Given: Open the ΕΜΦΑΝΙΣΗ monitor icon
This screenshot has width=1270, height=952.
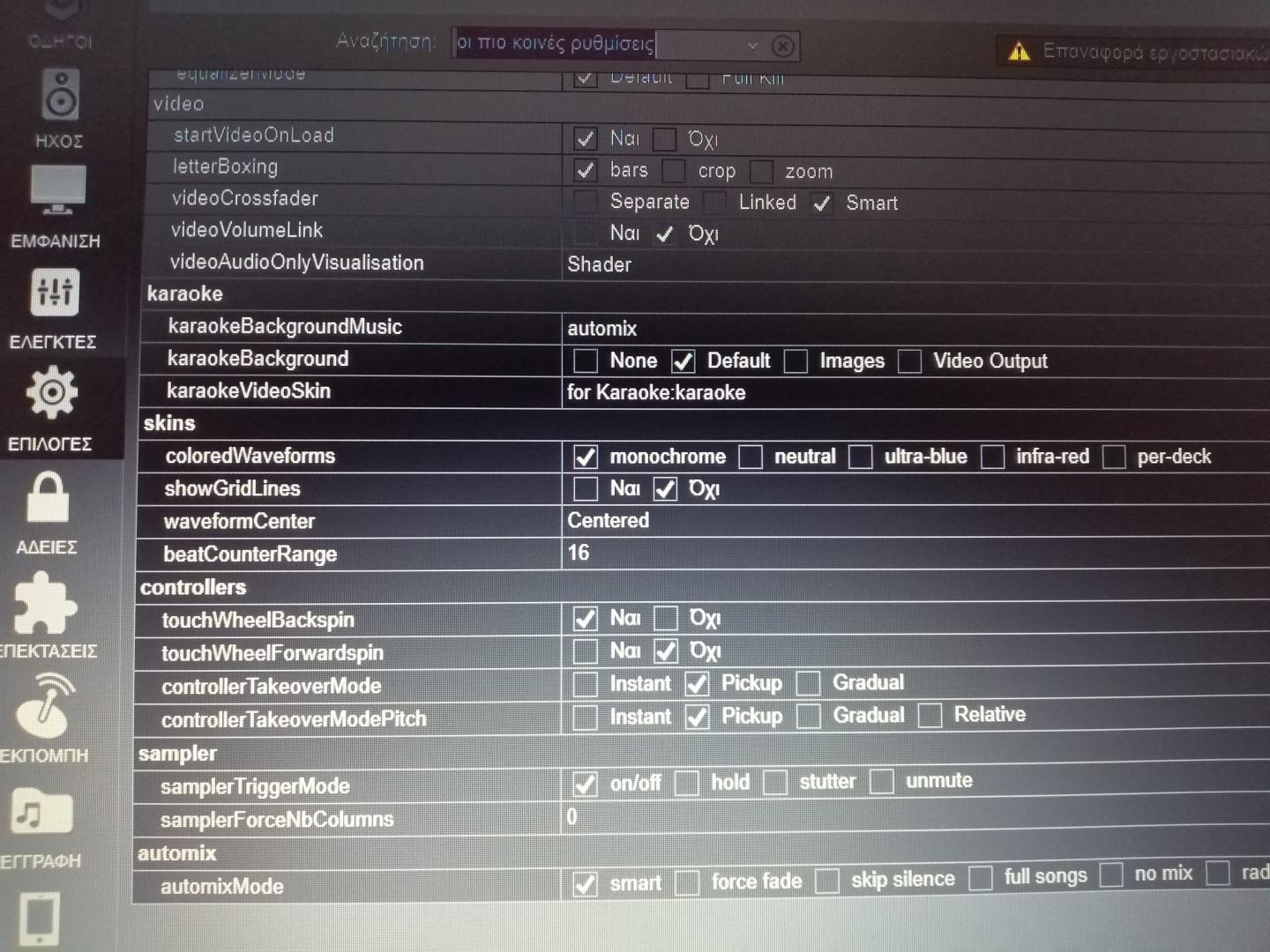Looking at the screenshot, I should coord(58,190).
